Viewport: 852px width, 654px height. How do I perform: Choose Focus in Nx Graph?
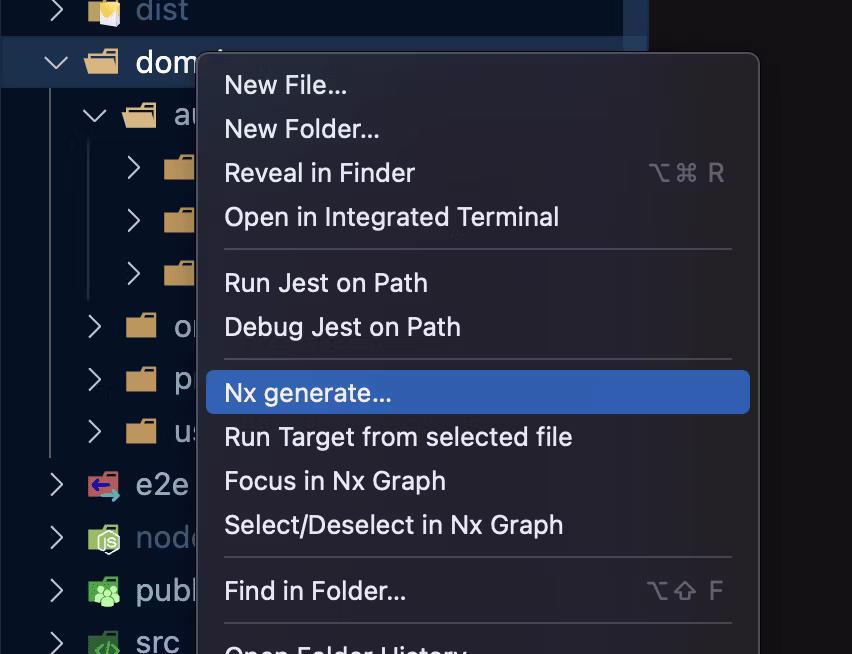335,481
